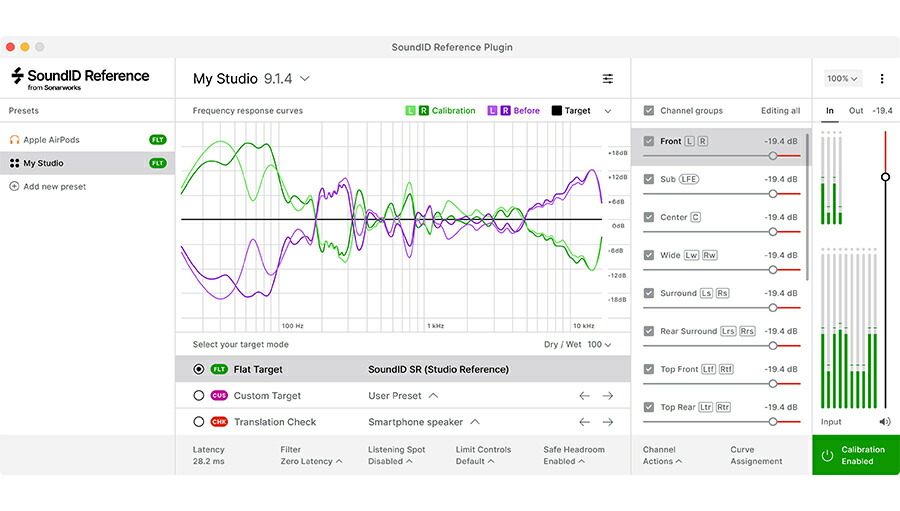
Task: Open the My Studio 9.1.4 dropdown
Action: pyautogui.click(x=251, y=79)
